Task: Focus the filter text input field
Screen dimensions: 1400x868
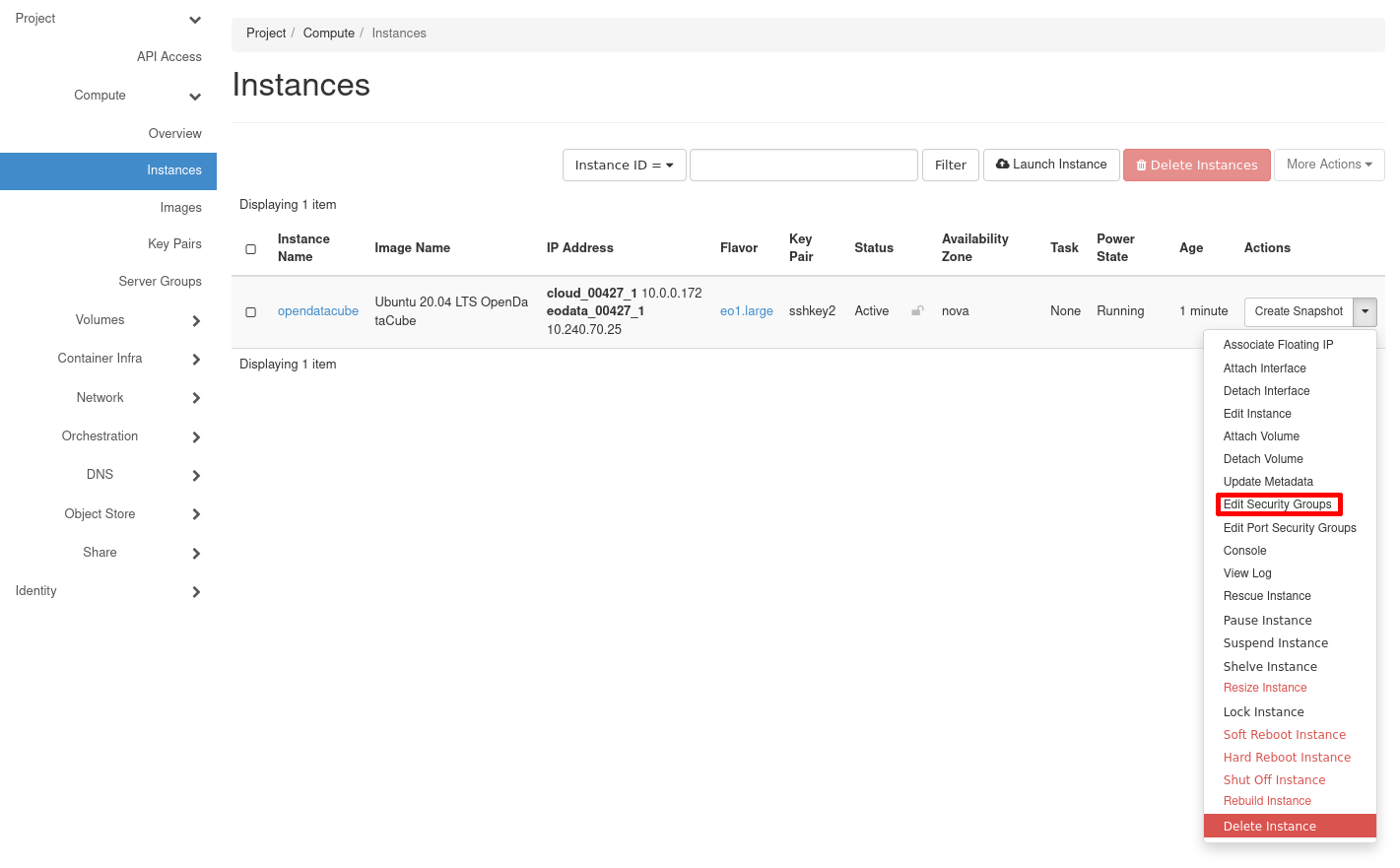Action: 804,166
